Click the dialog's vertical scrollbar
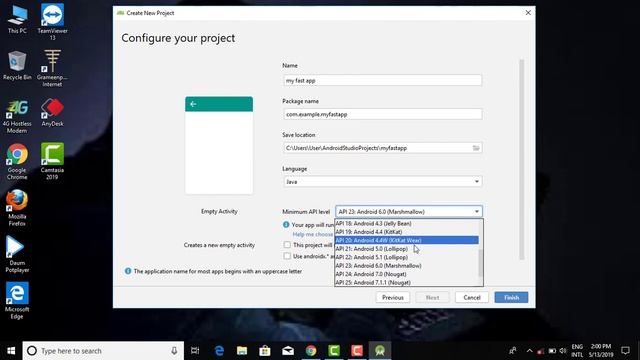This screenshot has width=640, height=360. 521,159
